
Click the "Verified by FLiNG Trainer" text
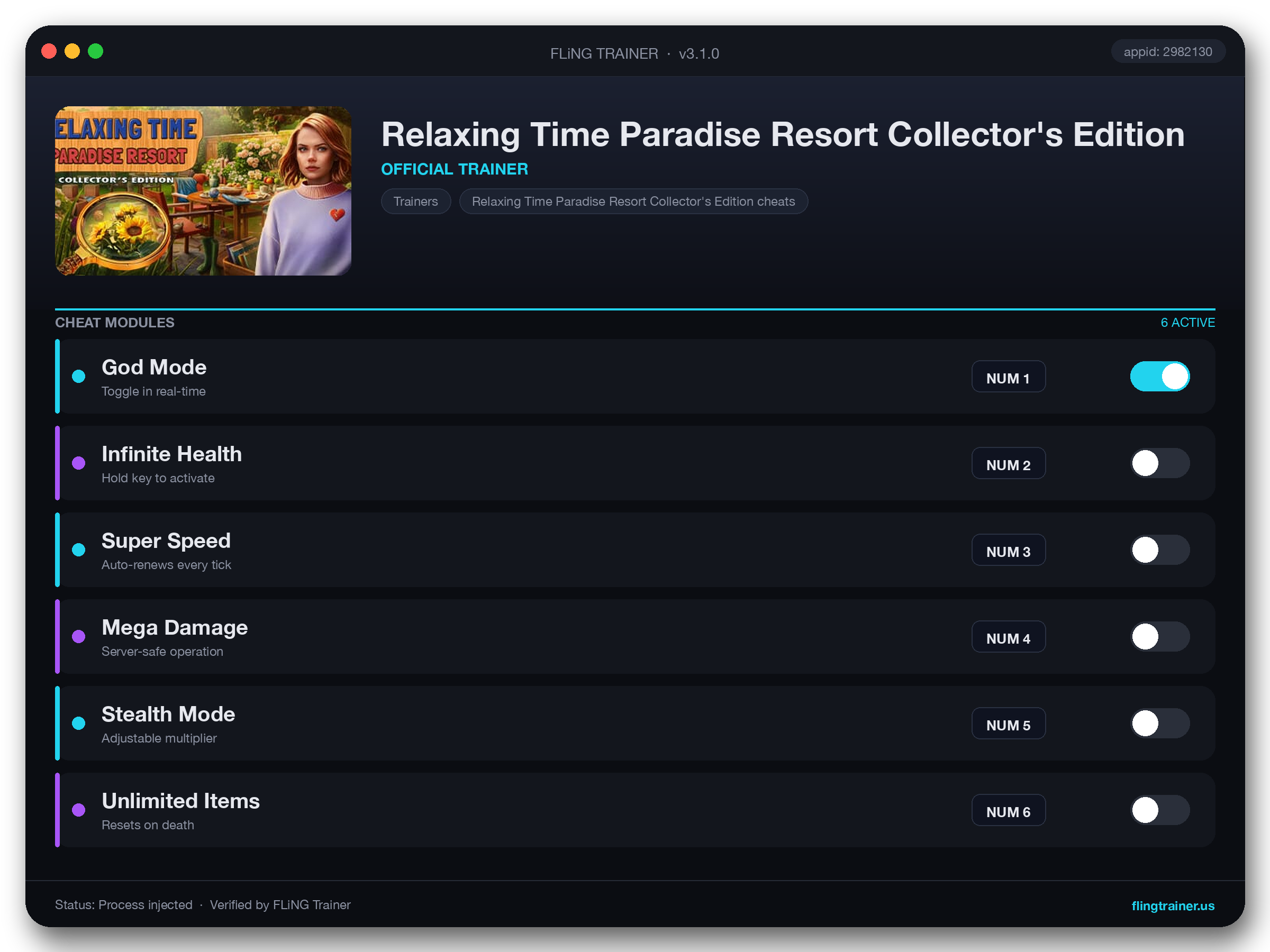280,905
